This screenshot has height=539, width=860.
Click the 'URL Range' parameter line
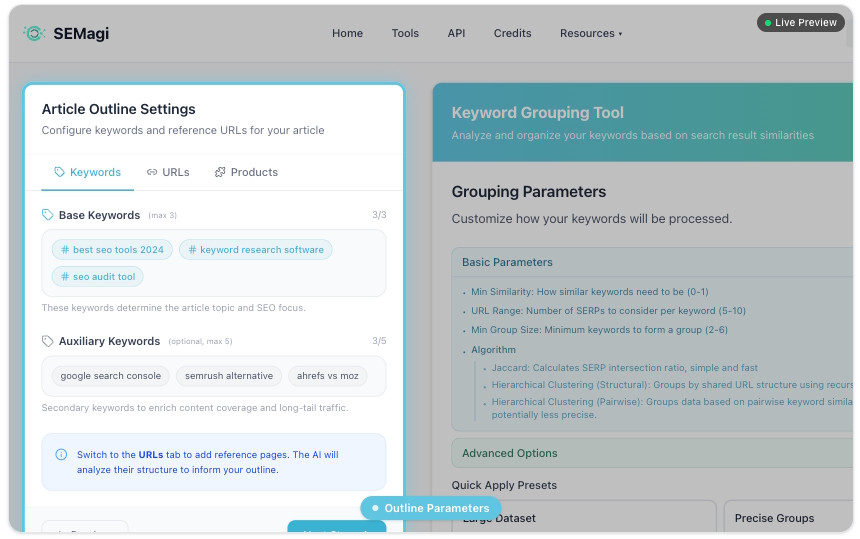[x=608, y=311]
